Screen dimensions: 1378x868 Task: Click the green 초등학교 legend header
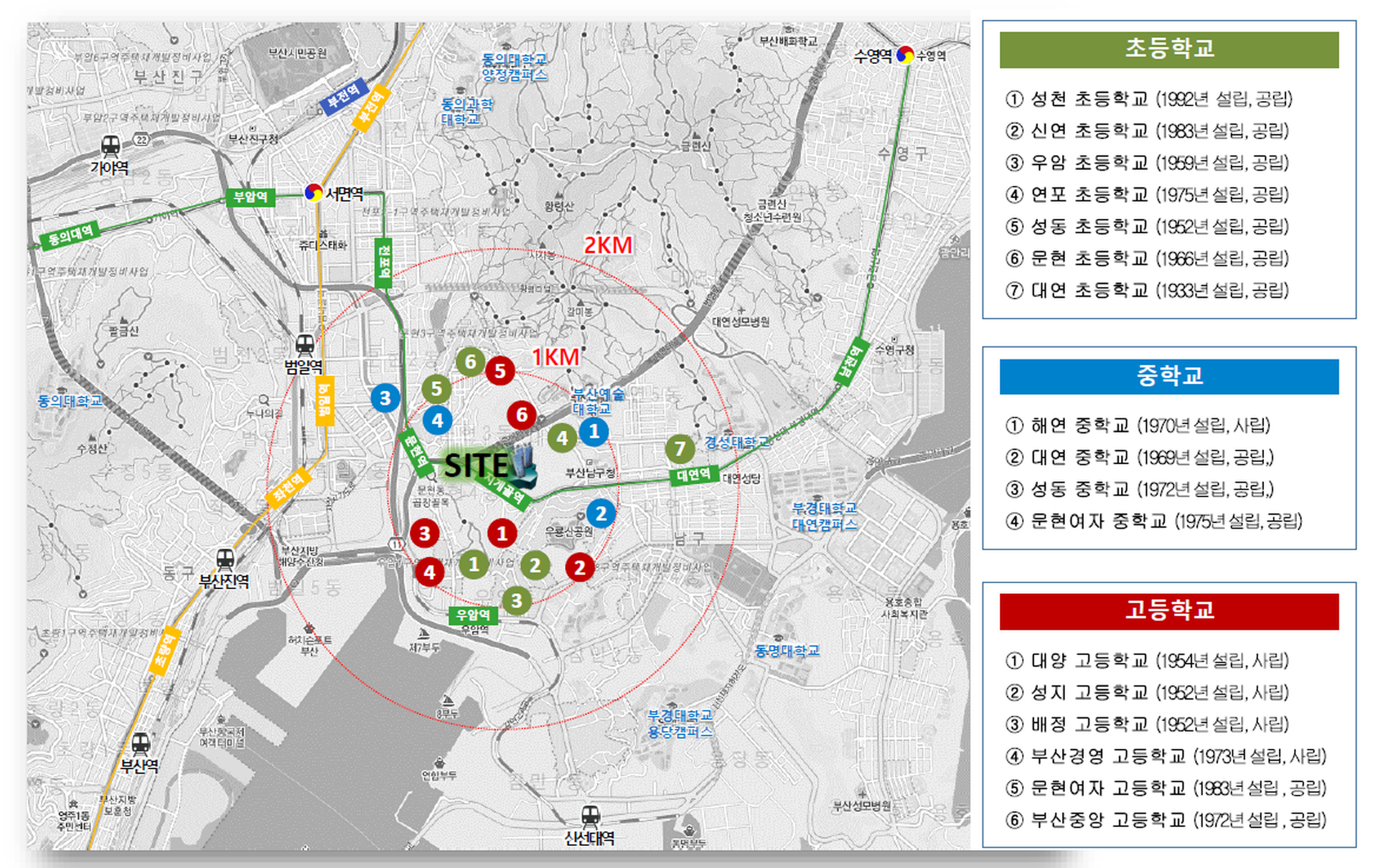pos(1168,49)
